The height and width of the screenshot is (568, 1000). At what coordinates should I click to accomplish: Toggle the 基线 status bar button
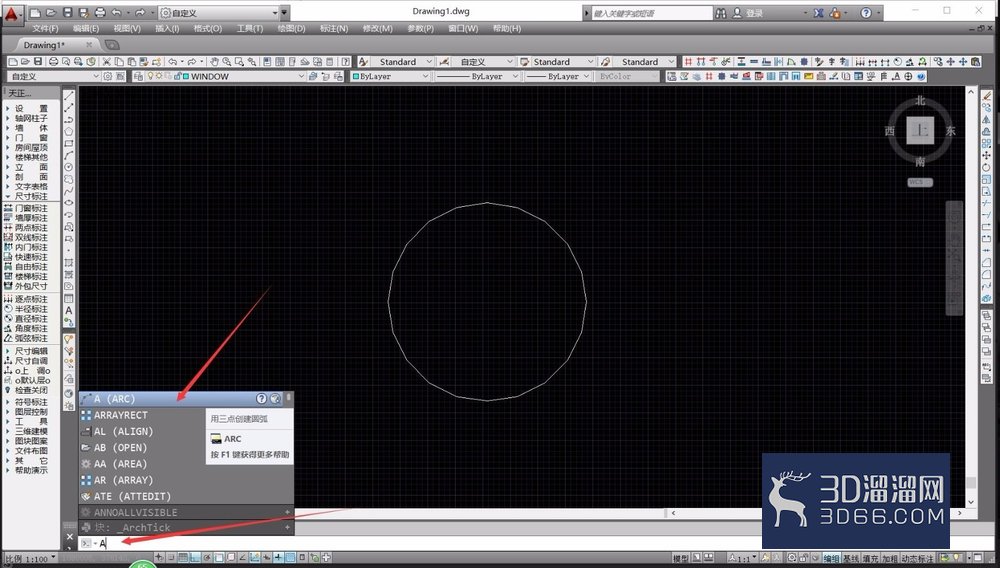[x=851, y=559]
